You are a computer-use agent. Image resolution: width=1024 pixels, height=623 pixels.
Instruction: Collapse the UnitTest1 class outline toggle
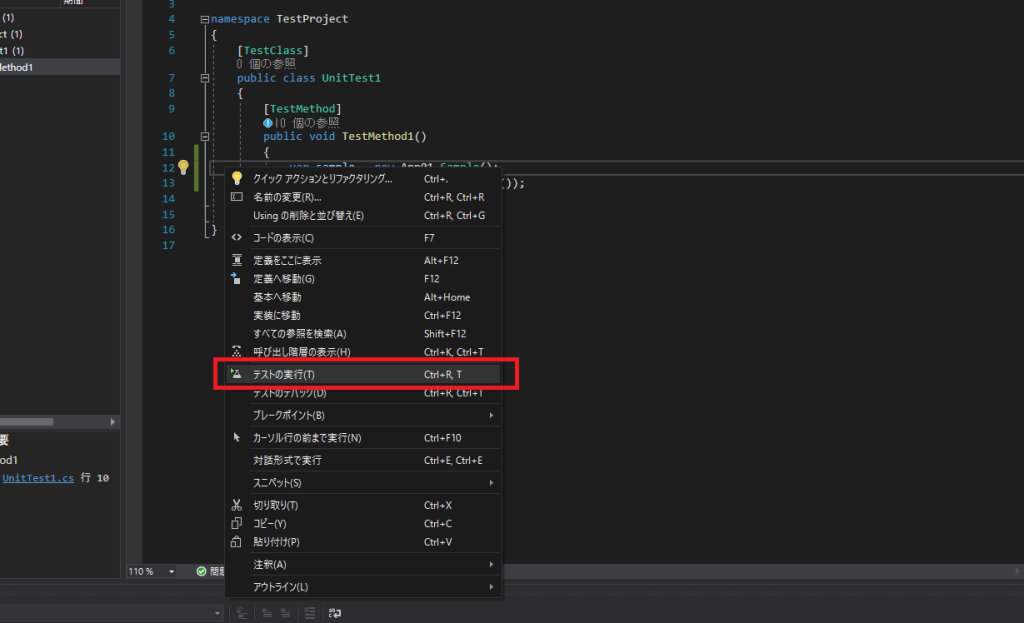(x=204, y=78)
